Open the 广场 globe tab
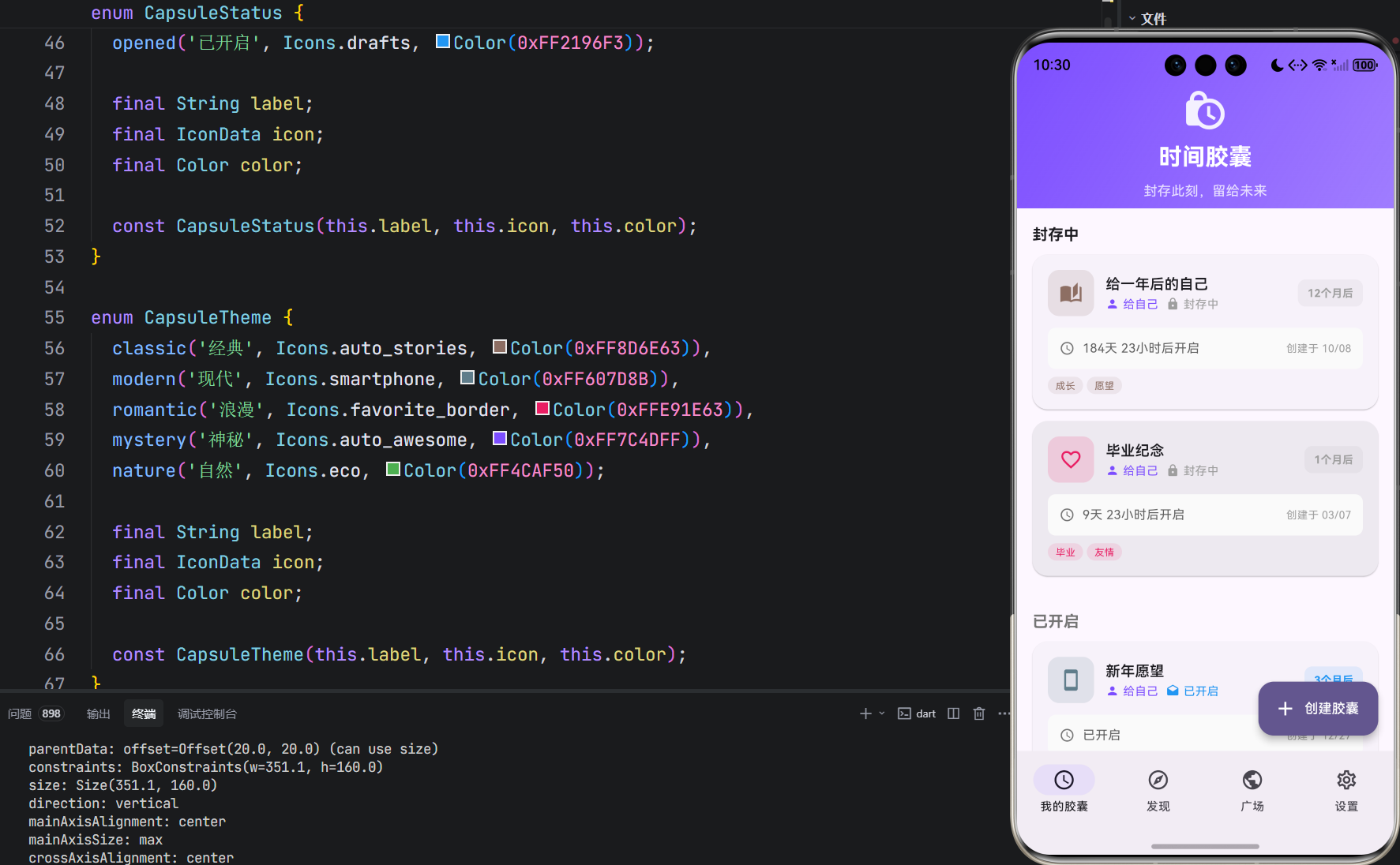The width and height of the screenshot is (1400, 865). (x=1252, y=789)
